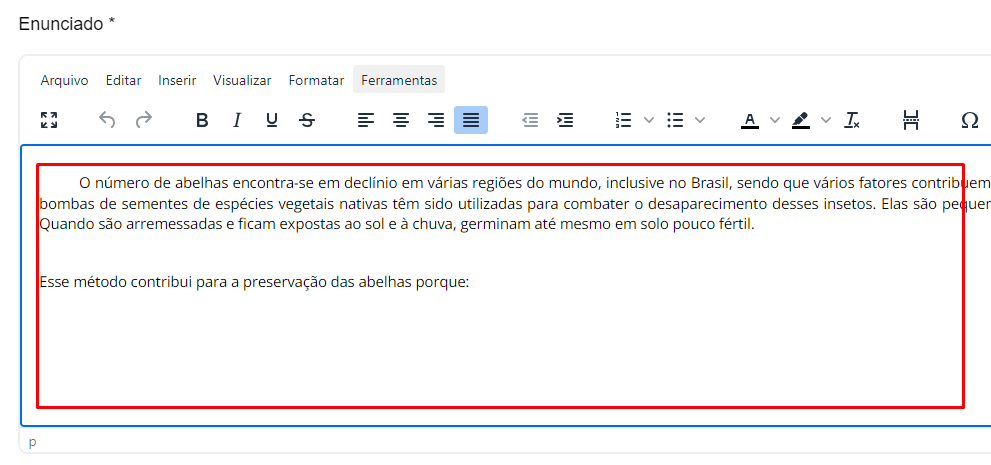Click the paragraph beginning 'Esse método contribui'
The image size is (991, 465).
pyautogui.click(x=255, y=282)
